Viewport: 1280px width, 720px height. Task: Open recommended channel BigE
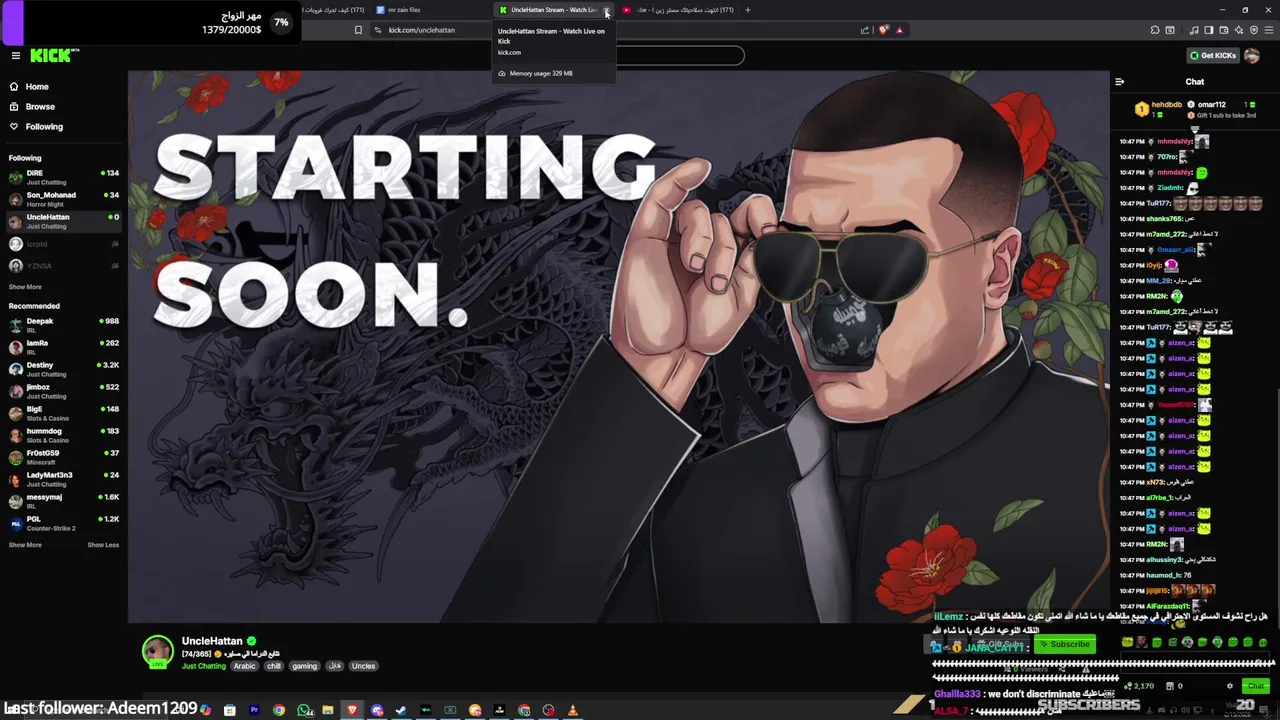(x=63, y=413)
